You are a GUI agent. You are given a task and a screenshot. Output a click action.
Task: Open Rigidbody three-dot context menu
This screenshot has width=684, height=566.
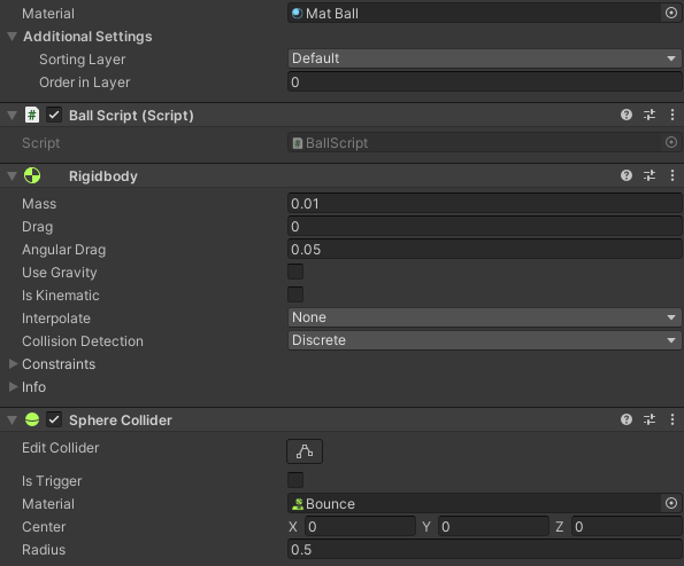[x=672, y=175]
